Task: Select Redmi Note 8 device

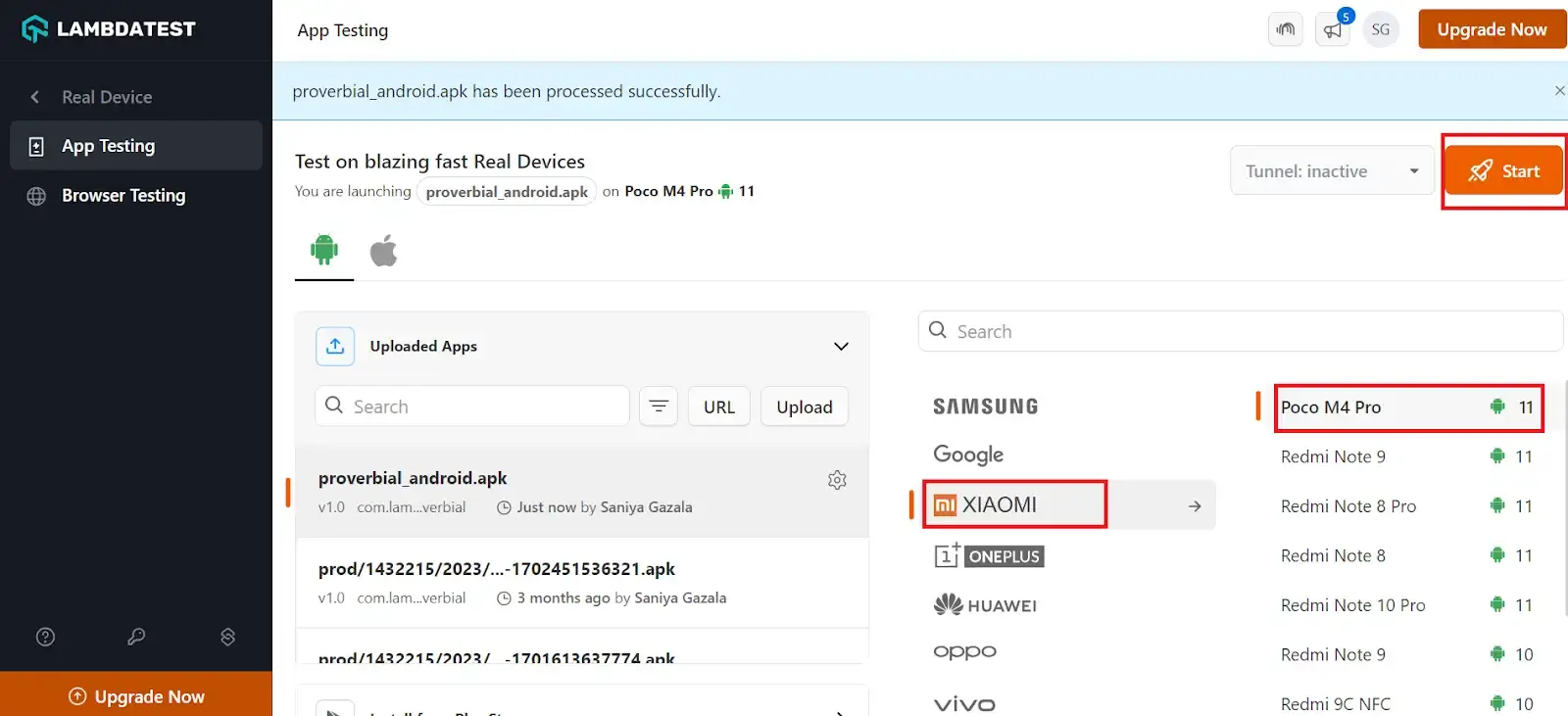Action: (1409, 555)
